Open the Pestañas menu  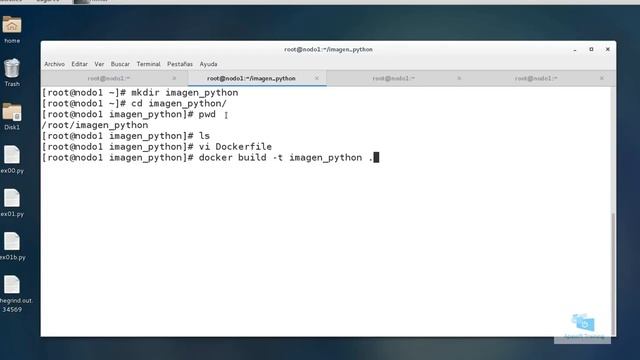coord(180,64)
